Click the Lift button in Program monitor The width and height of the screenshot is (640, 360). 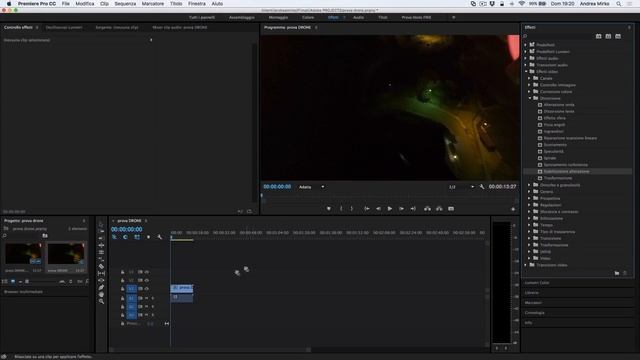tap(427, 209)
